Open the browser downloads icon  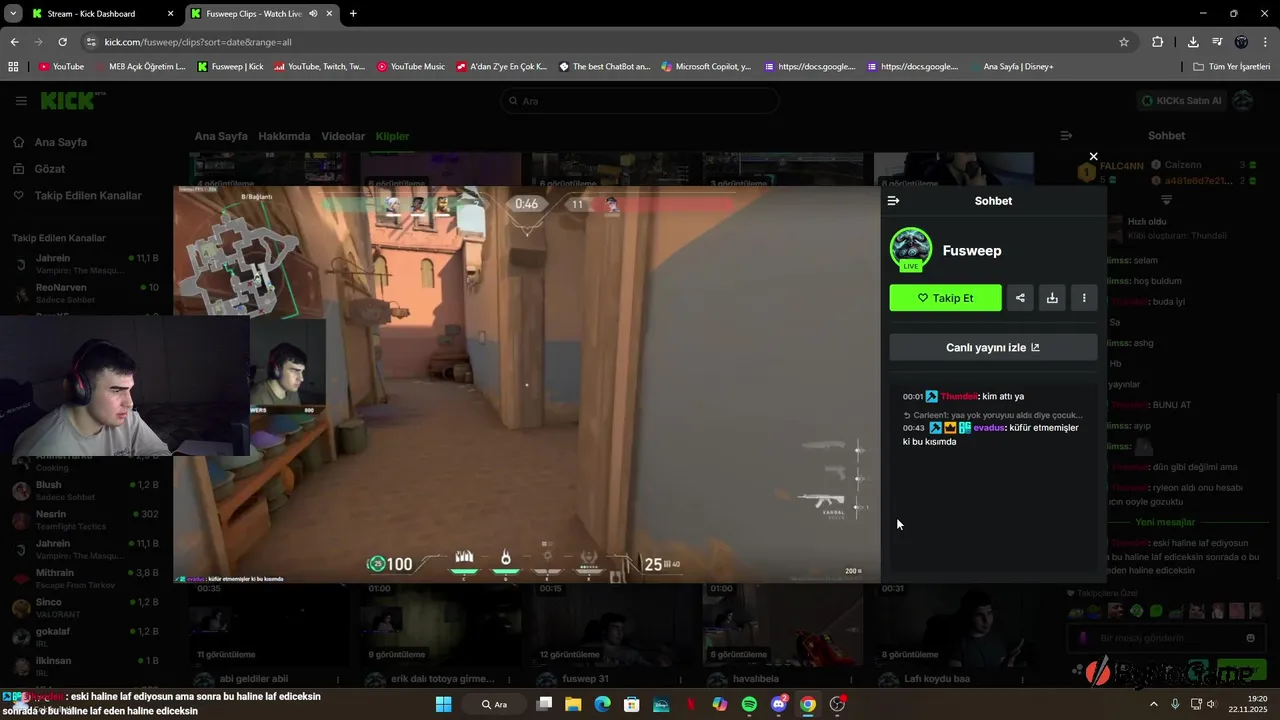coord(1193,42)
